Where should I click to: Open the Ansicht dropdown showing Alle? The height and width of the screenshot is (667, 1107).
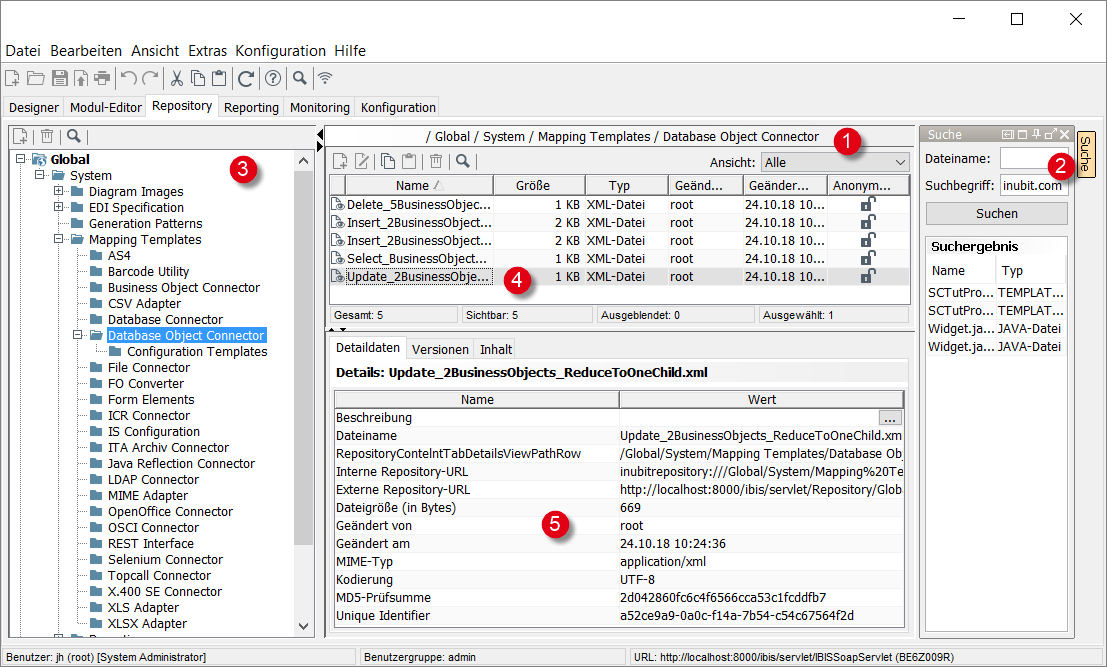pyautogui.click(x=834, y=162)
